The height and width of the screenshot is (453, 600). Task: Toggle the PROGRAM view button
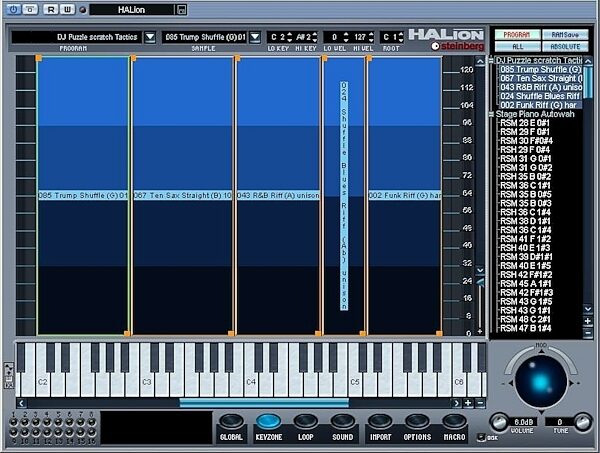[517, 35]
